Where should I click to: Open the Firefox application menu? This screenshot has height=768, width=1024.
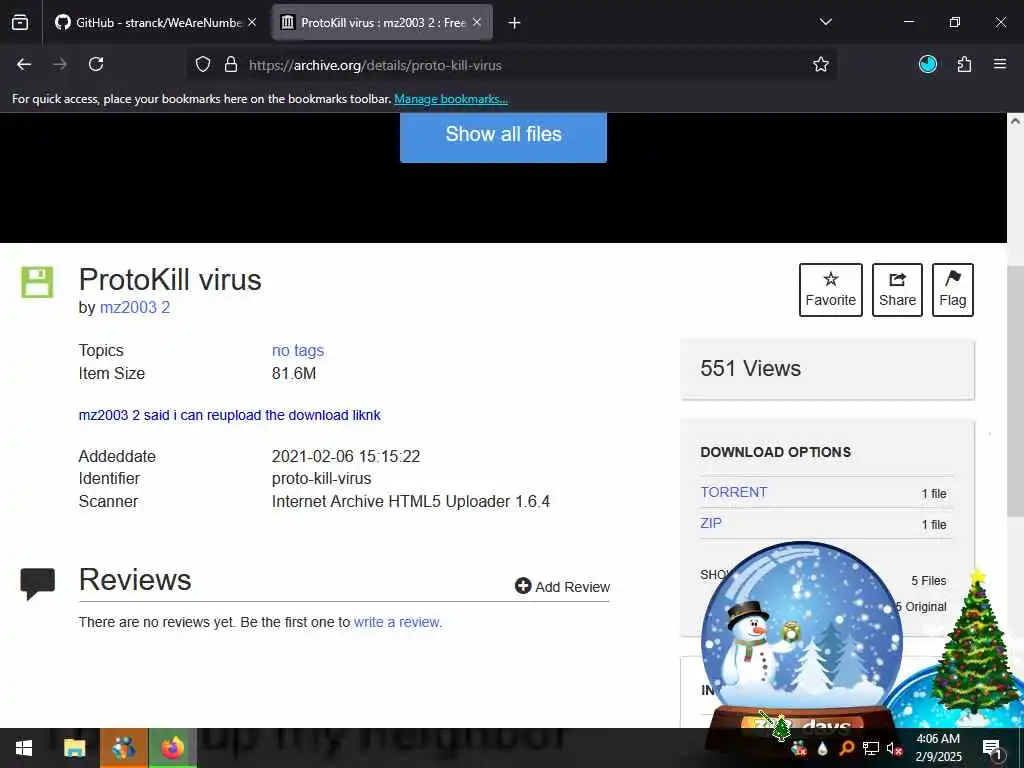1000,64
